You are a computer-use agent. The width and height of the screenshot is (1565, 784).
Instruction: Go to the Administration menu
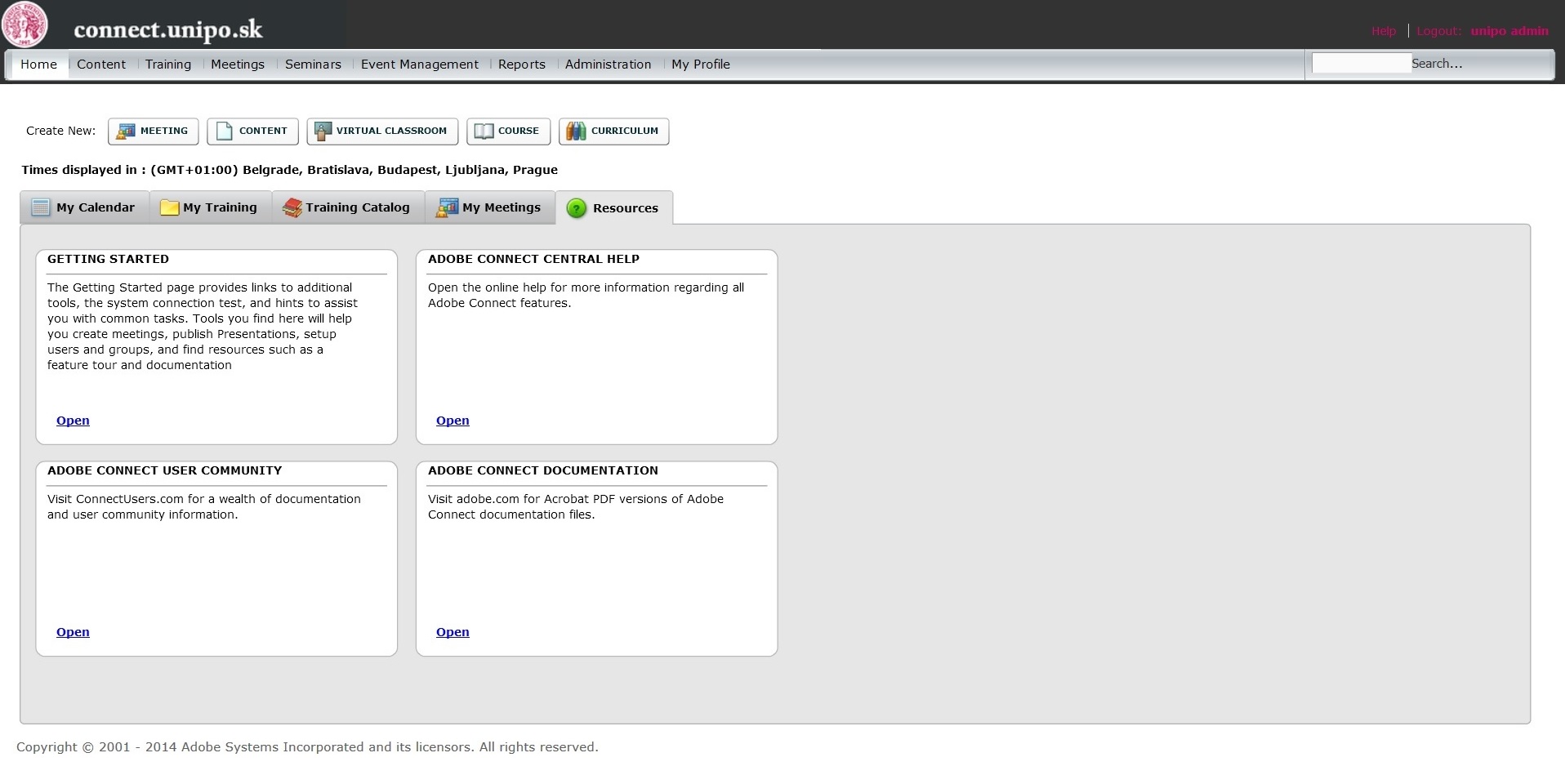point(609,65)
